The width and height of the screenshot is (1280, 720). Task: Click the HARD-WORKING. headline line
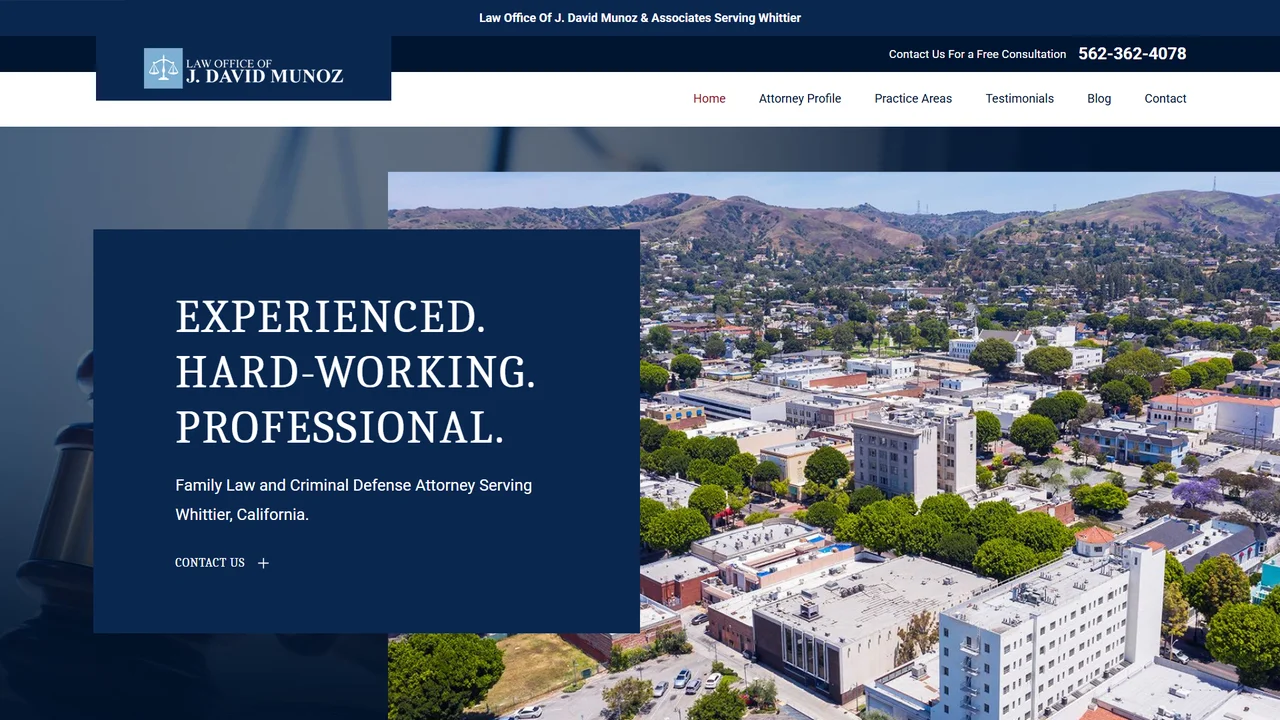click(x=356, y=372)
